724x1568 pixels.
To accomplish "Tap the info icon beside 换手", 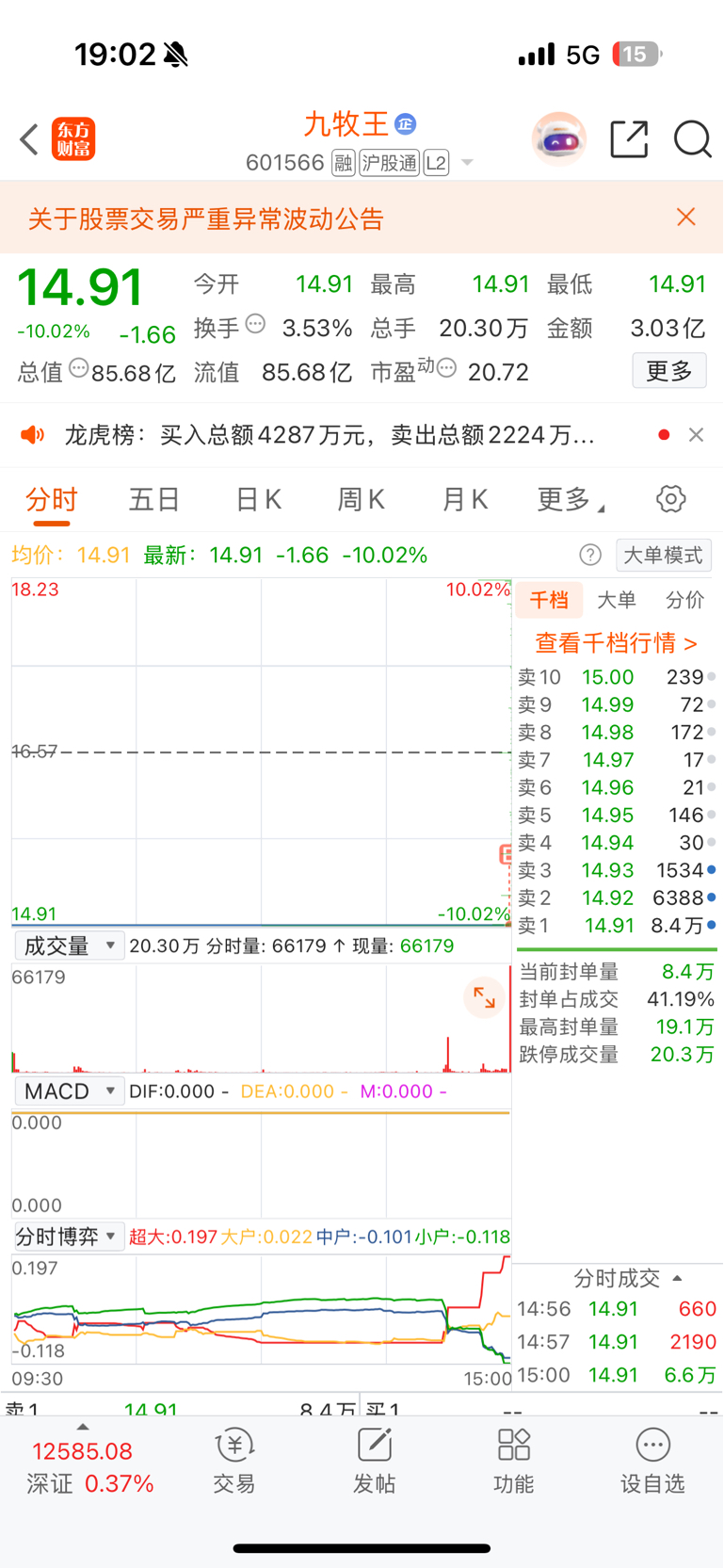I will click(255, 325).
